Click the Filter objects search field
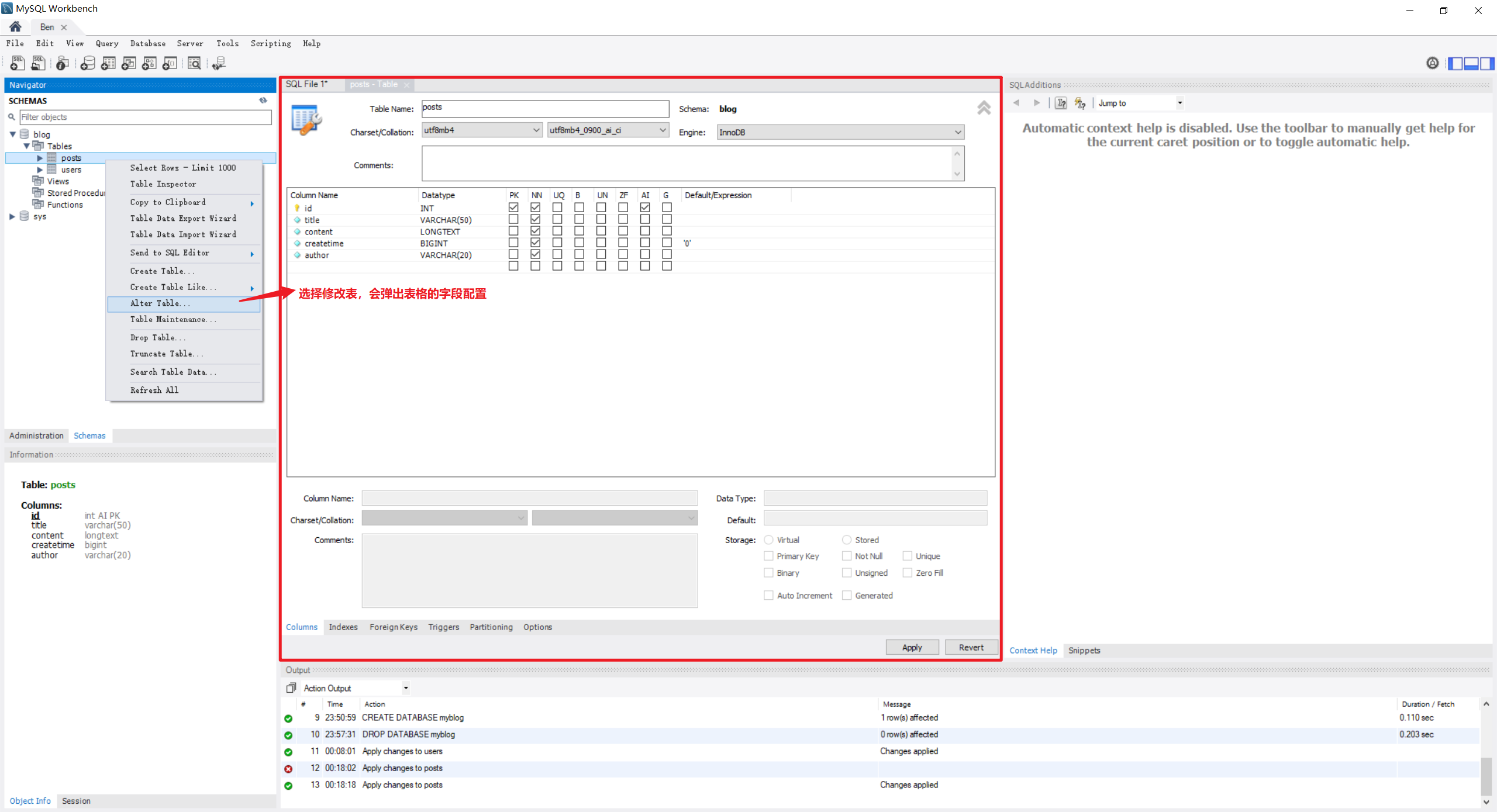The height and width of the screenshot is (812, 1497). click(x=146, y=117)
